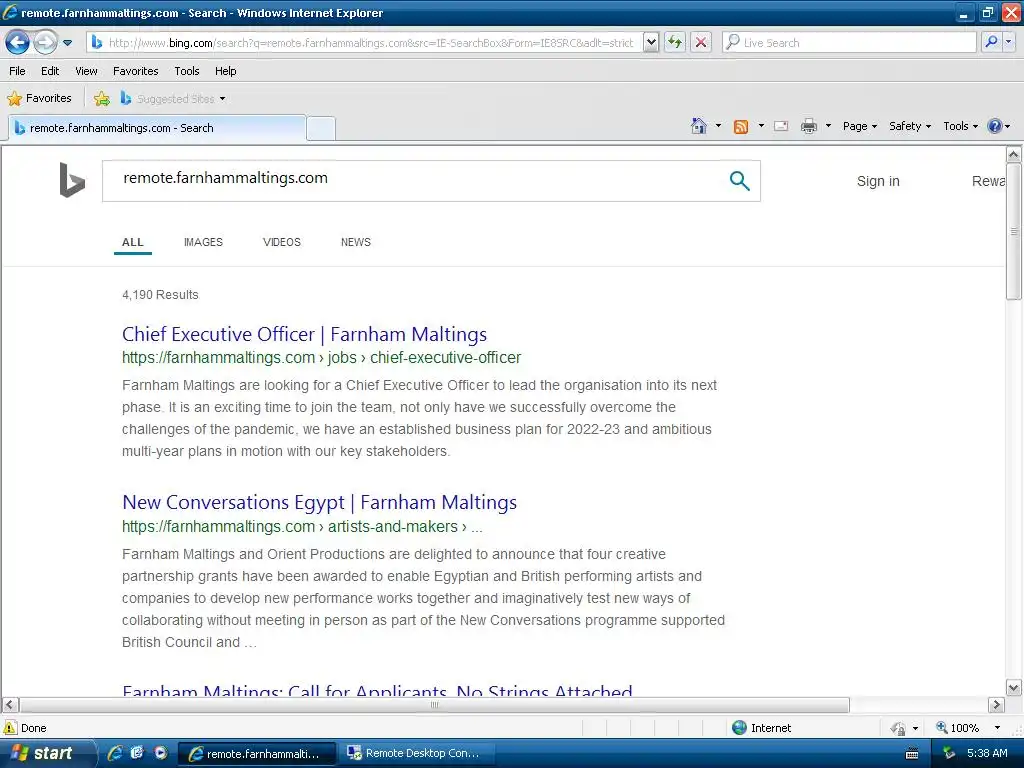Click the remote.farnhammalti... taskbar button
This screenshot has width=1024, height=768.
pyautogui.click(x=257, y=754)
